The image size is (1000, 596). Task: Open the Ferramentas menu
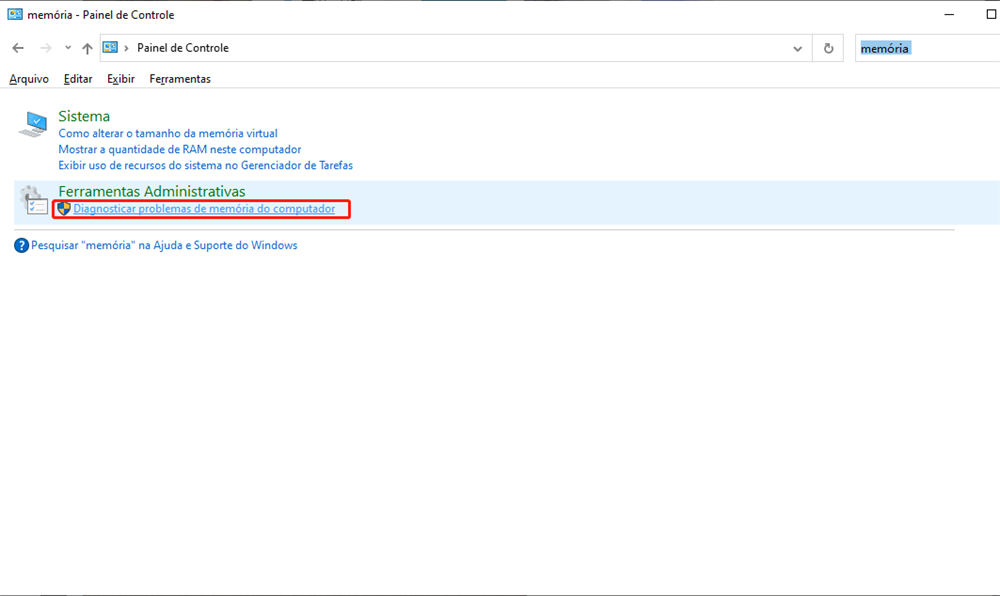[x=180, y=79]
